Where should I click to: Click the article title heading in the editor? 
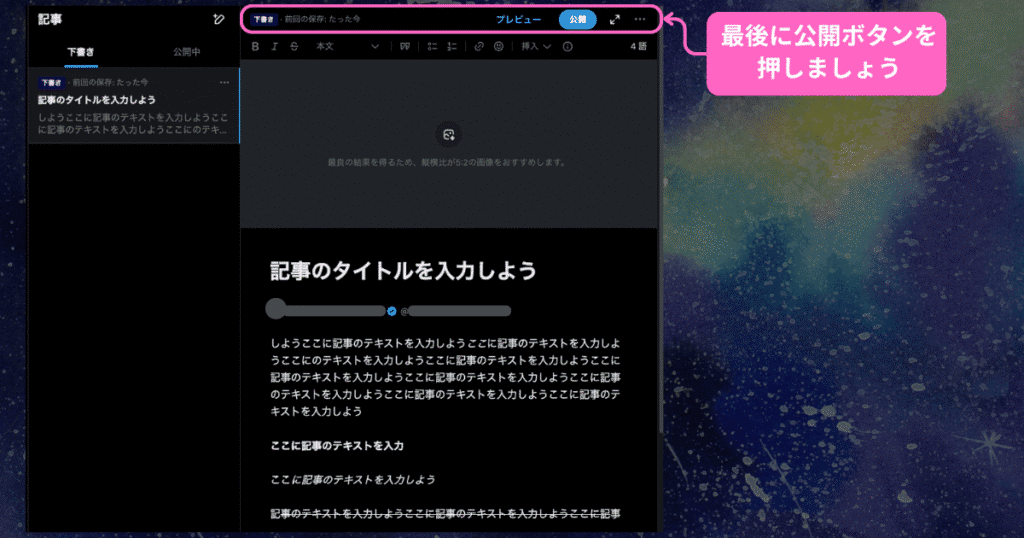tap(403, 270)
